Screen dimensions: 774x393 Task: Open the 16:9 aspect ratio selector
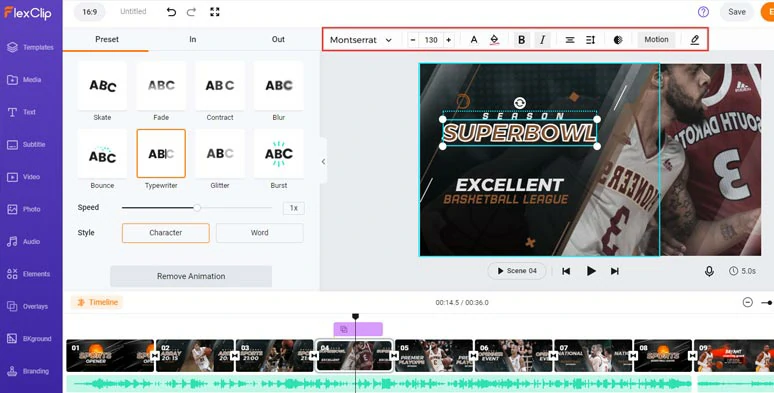(x=89, y=12)
